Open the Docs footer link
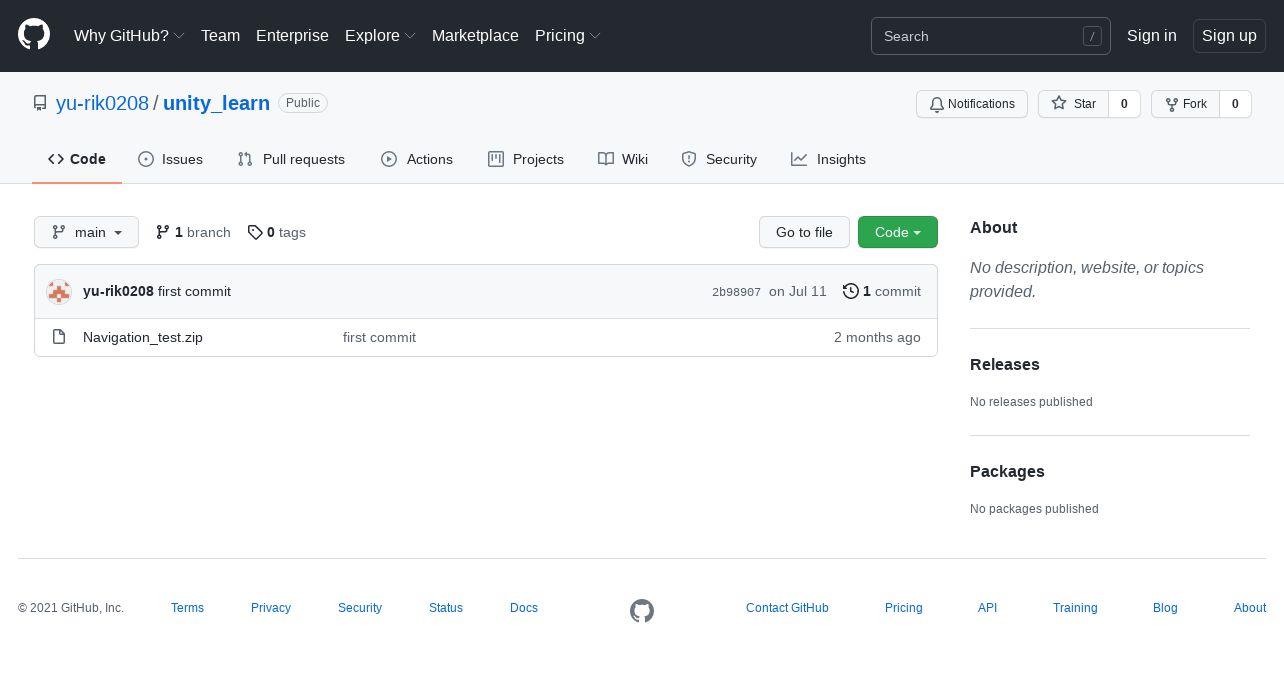1284x673 pixels. pos(524,608)
